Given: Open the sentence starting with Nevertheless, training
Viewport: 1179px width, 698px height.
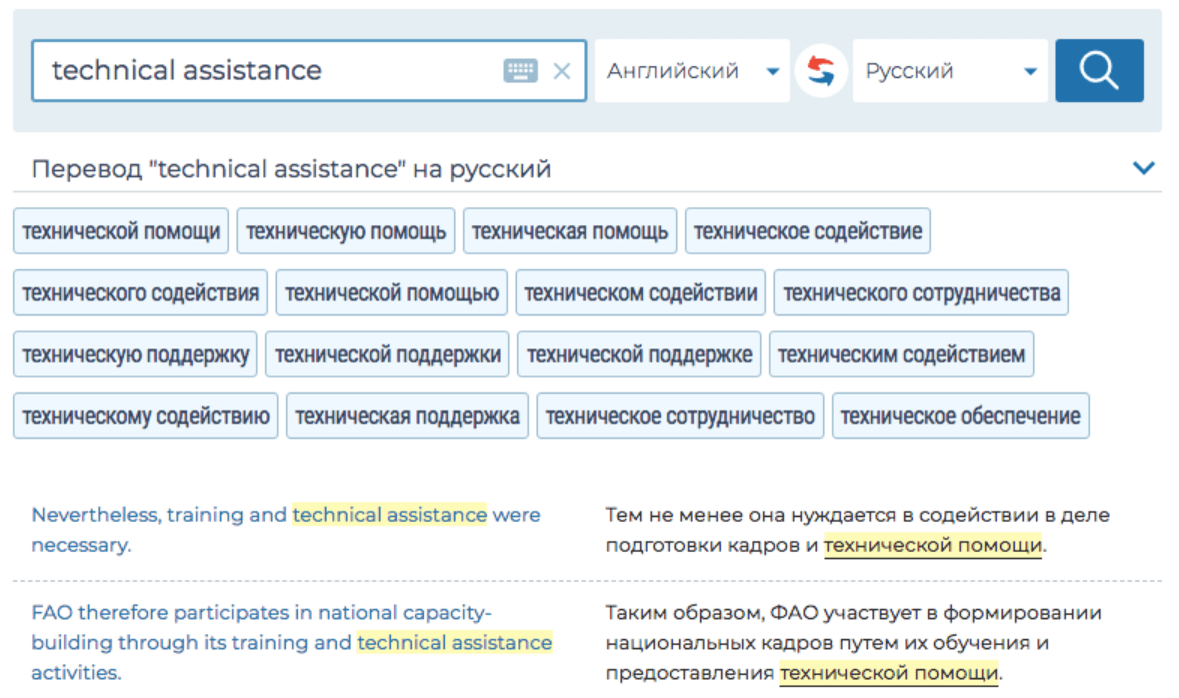Looking at the screenshot, I should [x=286, y=530].
